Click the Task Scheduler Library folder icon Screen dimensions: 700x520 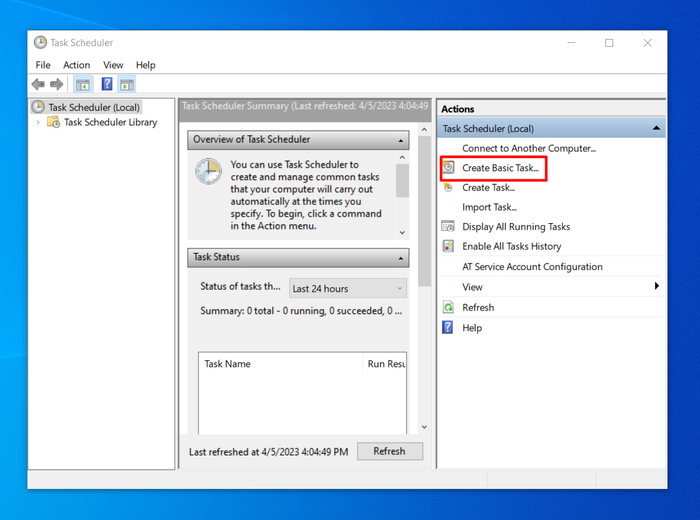54,122
